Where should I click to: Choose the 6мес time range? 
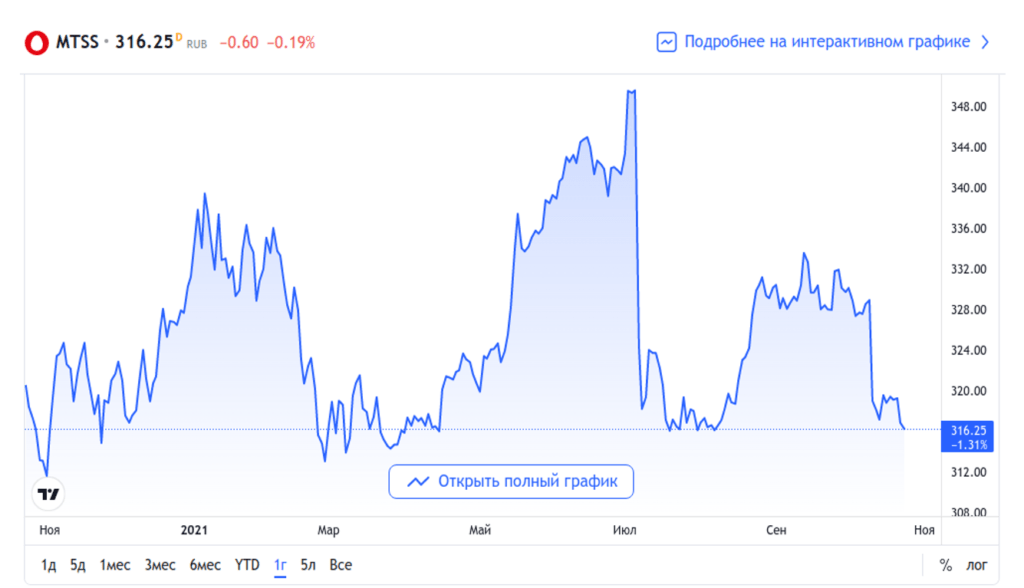coord(204,565)
